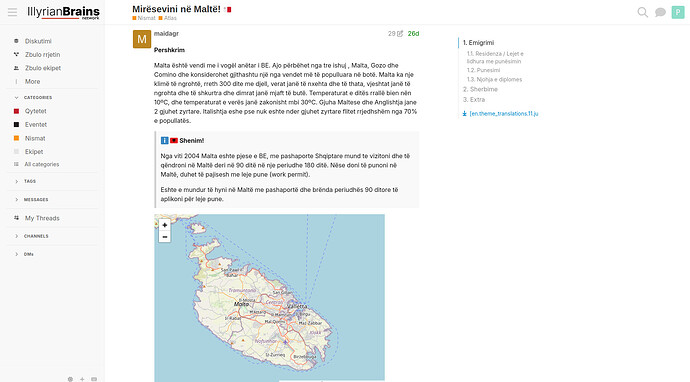This screenshot has height=382, width=690.
Task: Open the chat bubble icon
Action: click(660, 12)
